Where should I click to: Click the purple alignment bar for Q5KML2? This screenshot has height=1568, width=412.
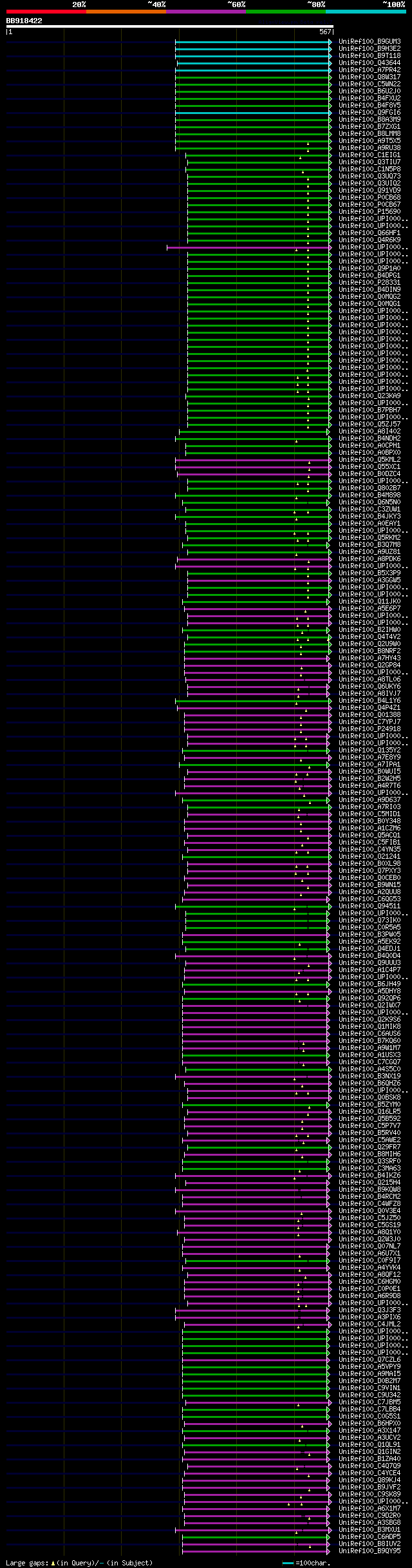tap(253, 460)
